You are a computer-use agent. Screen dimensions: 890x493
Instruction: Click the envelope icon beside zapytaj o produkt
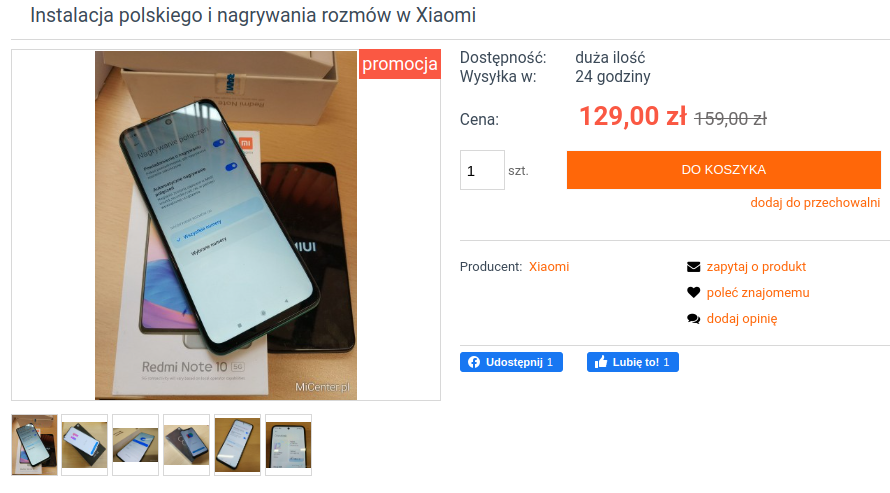(x=693, y=267)
